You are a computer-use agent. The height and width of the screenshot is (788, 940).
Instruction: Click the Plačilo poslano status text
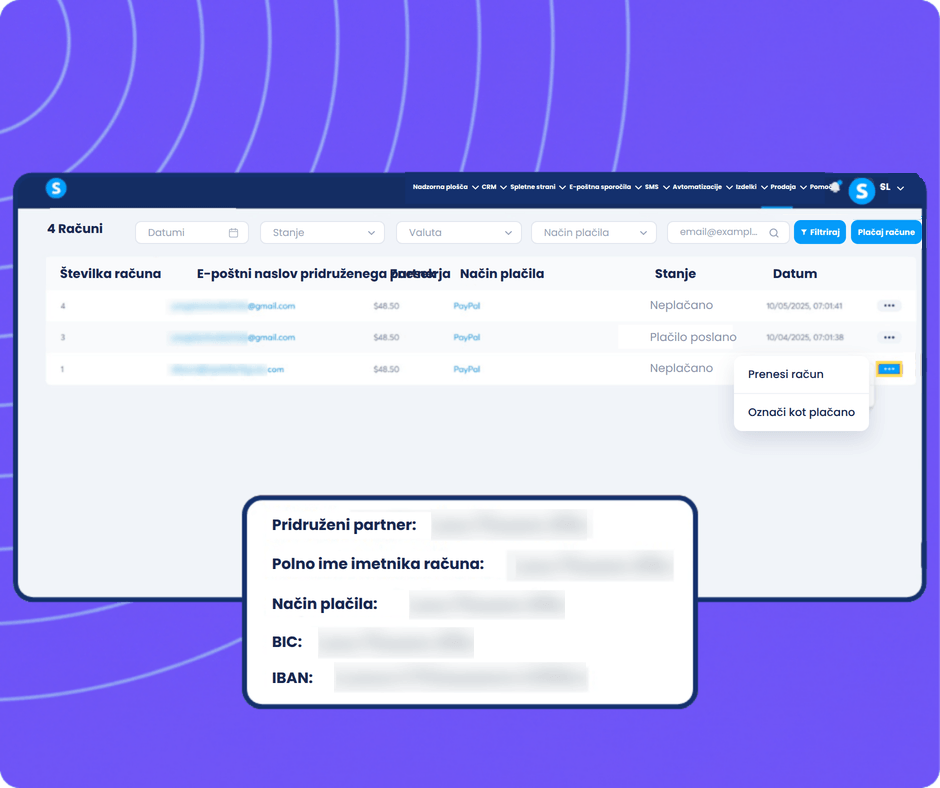tap(693, 337)
